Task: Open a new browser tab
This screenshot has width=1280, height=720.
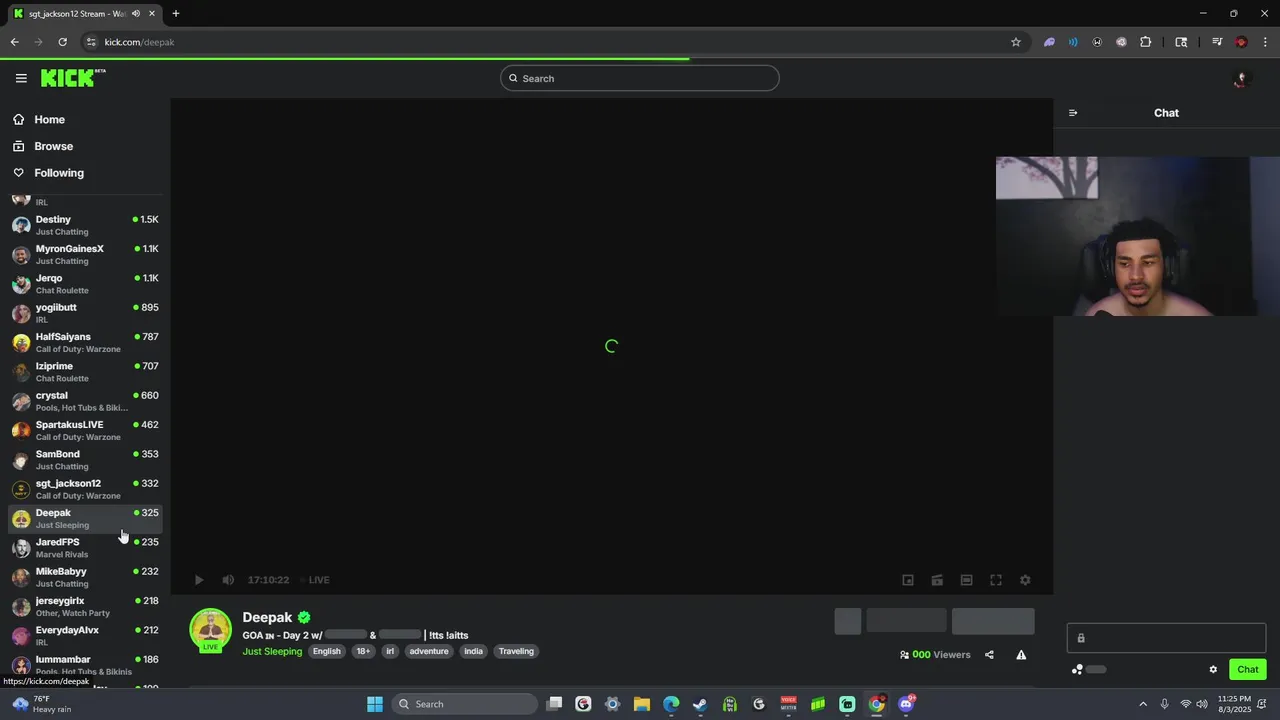Action: [176, 14]
